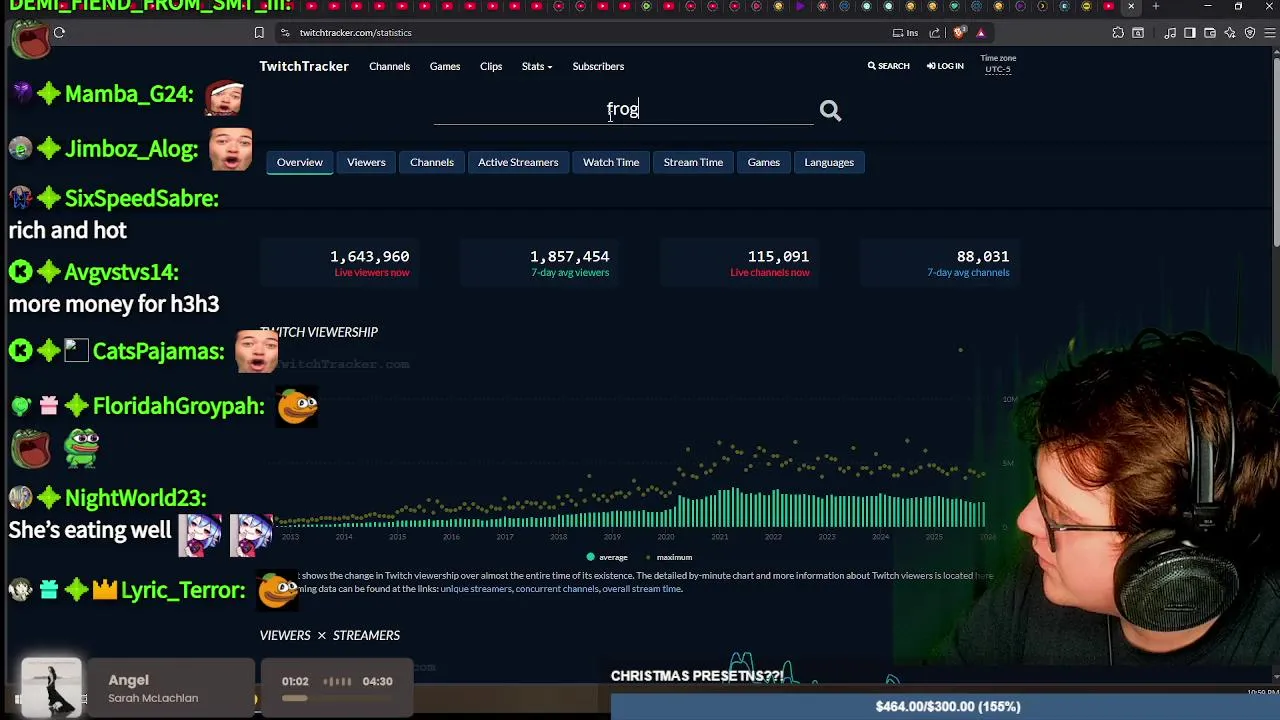Click the NightWorld23 chat username

pos(135,498)
